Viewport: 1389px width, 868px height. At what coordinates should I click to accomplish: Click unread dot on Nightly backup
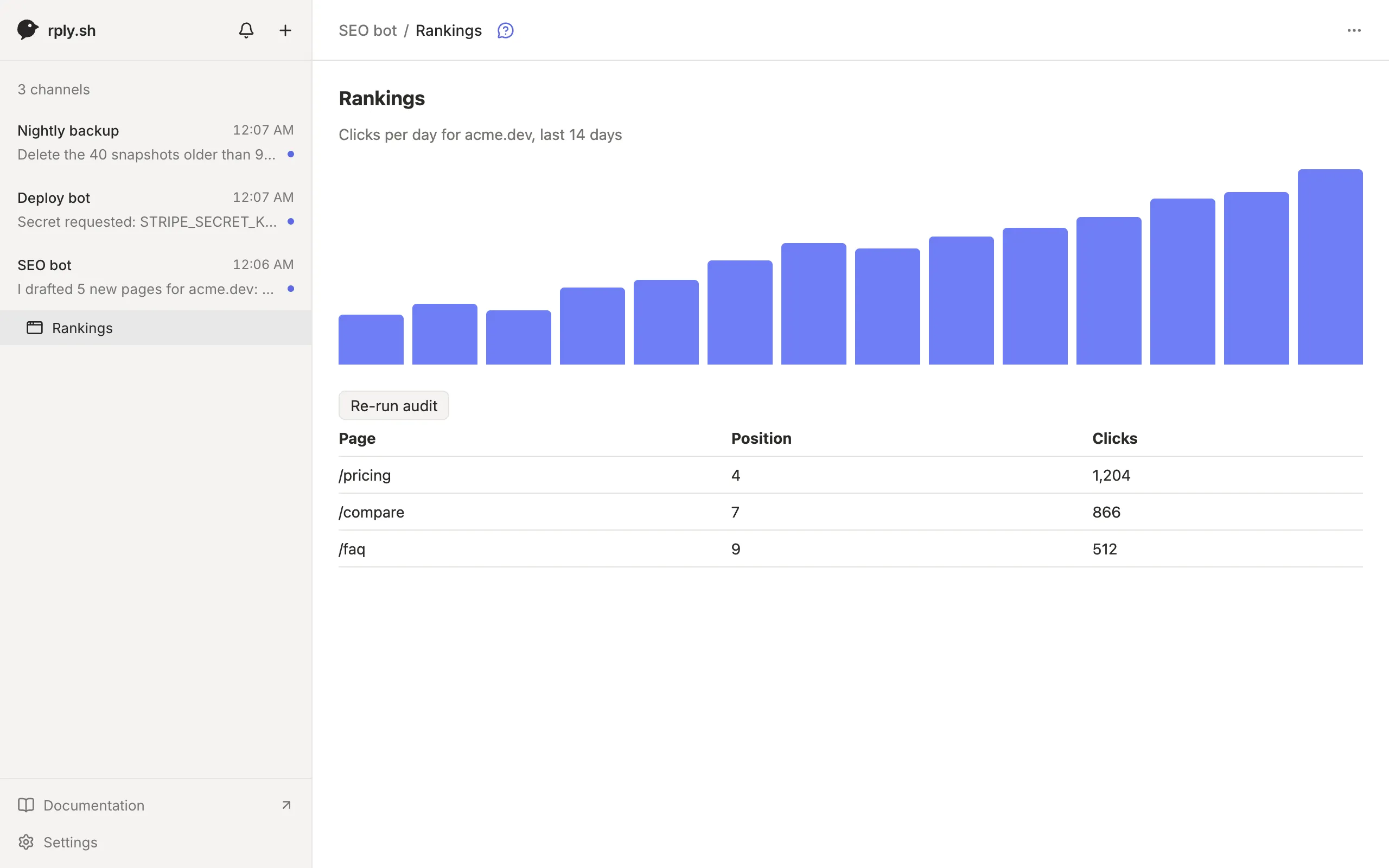290,154
